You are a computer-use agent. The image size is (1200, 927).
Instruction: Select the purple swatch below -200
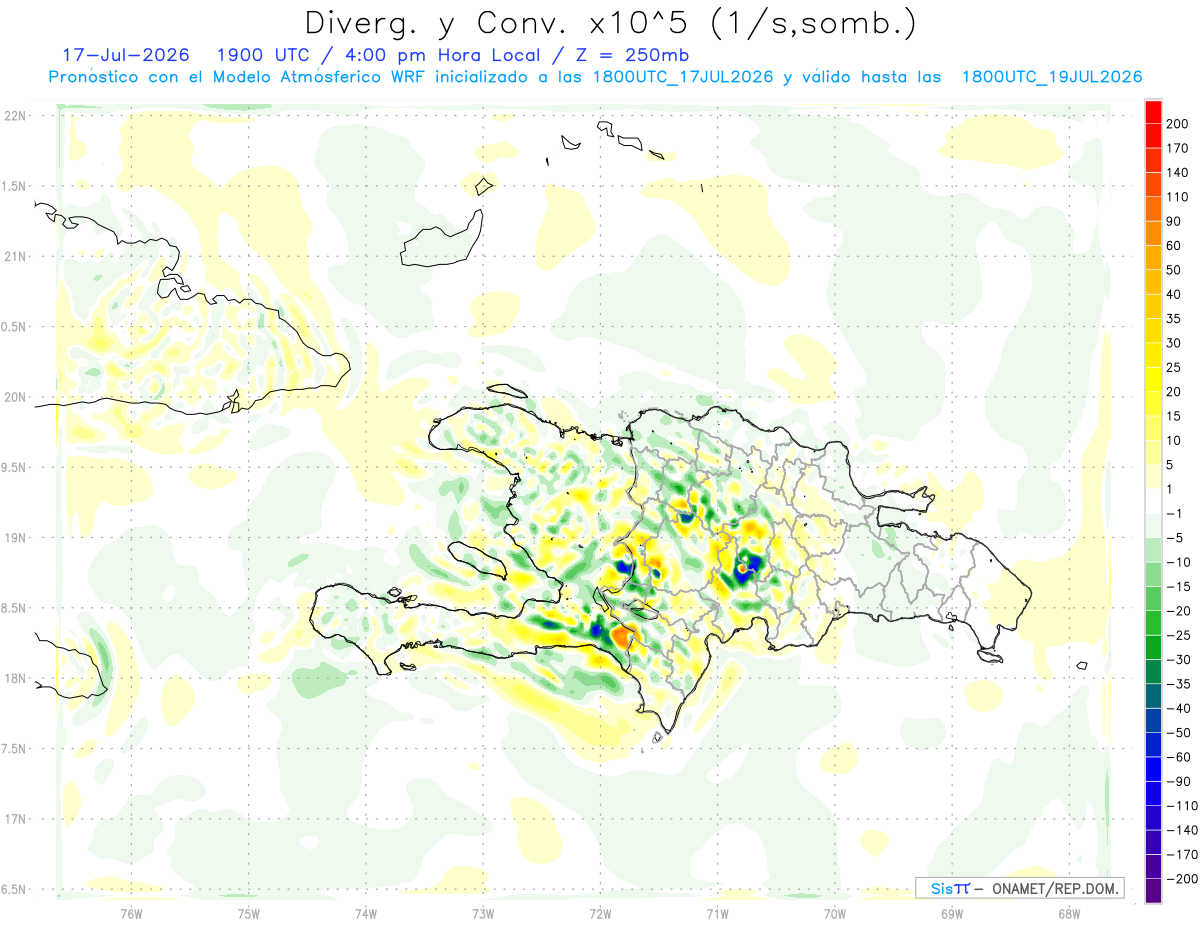1153,890
